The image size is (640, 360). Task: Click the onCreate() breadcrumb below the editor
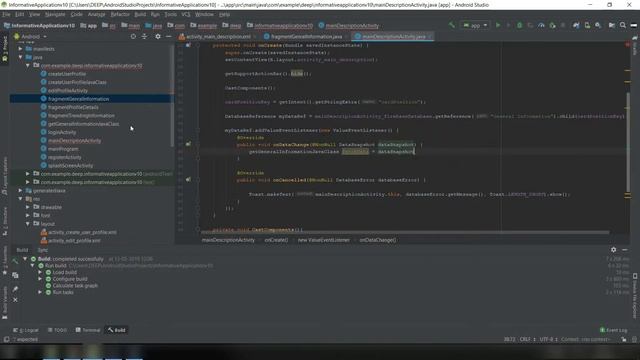276,240
